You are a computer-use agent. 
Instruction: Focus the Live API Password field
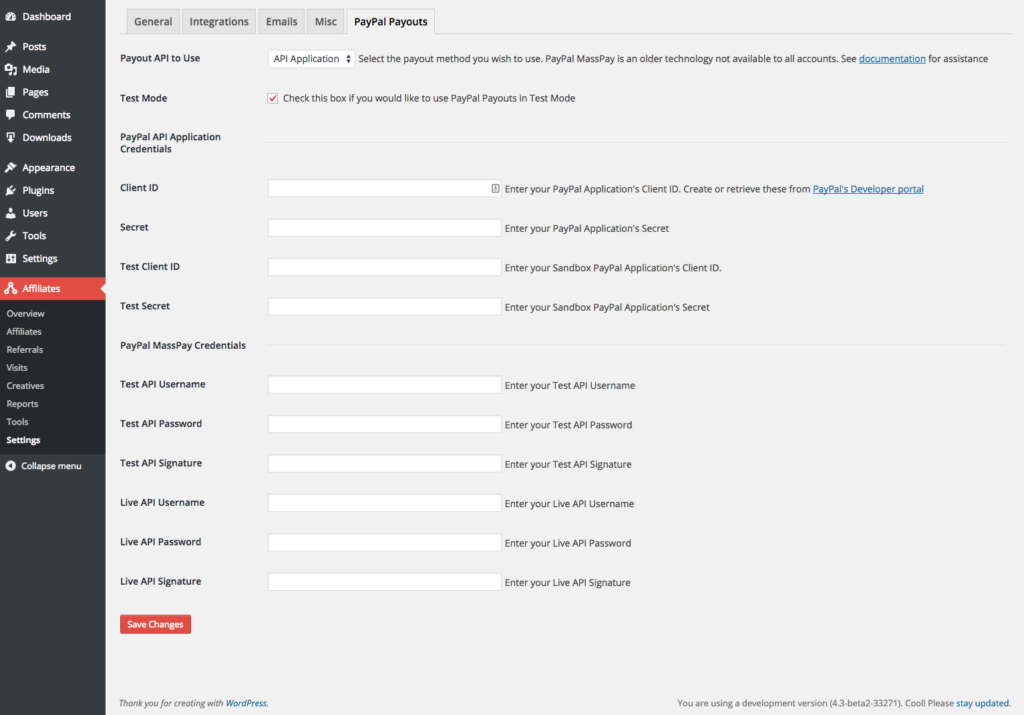[384, 543]
